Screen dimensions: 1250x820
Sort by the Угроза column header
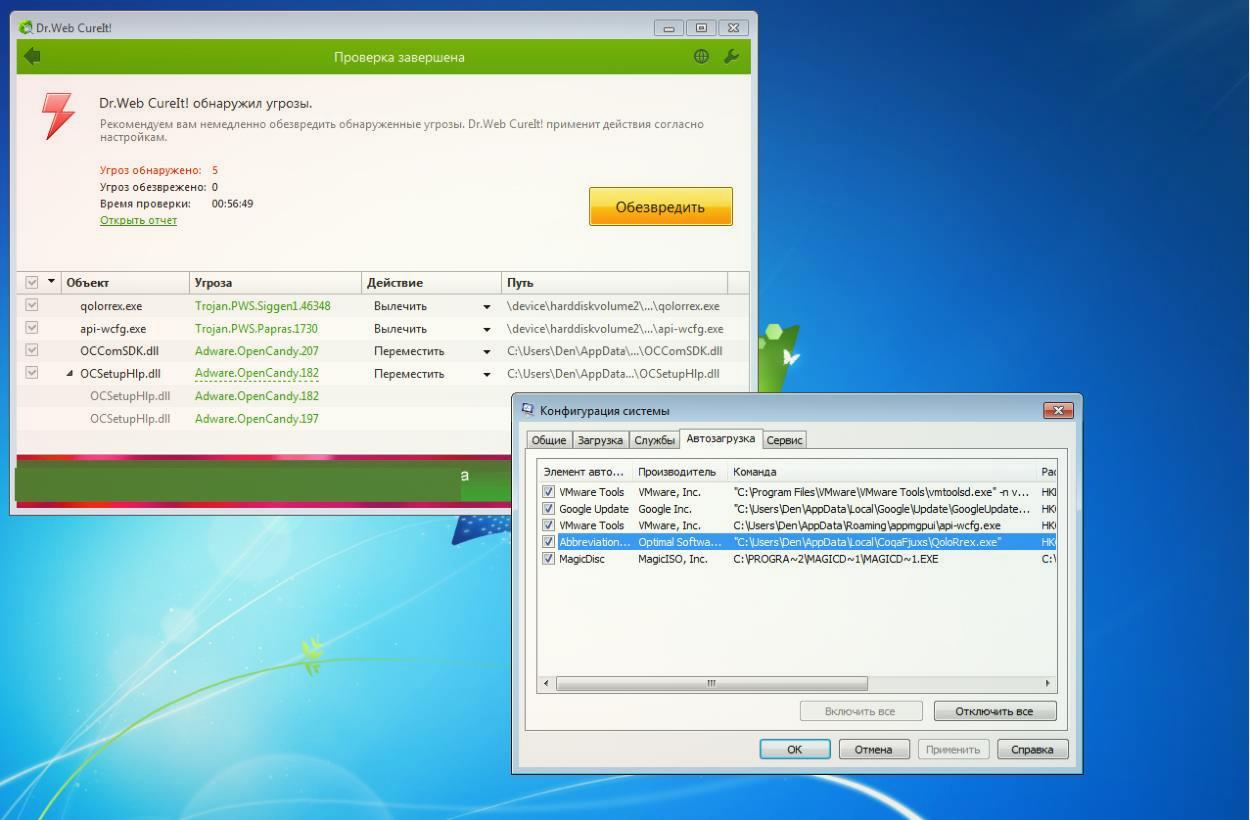pos(275,283)
